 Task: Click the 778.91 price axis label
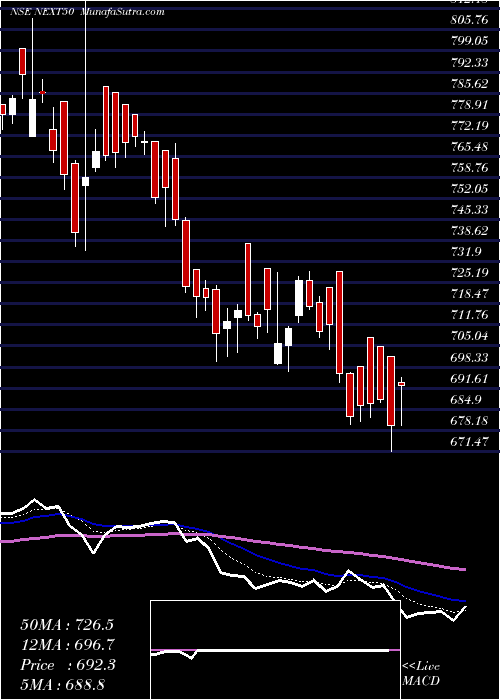pyautogui.click(x=468, y=105)
